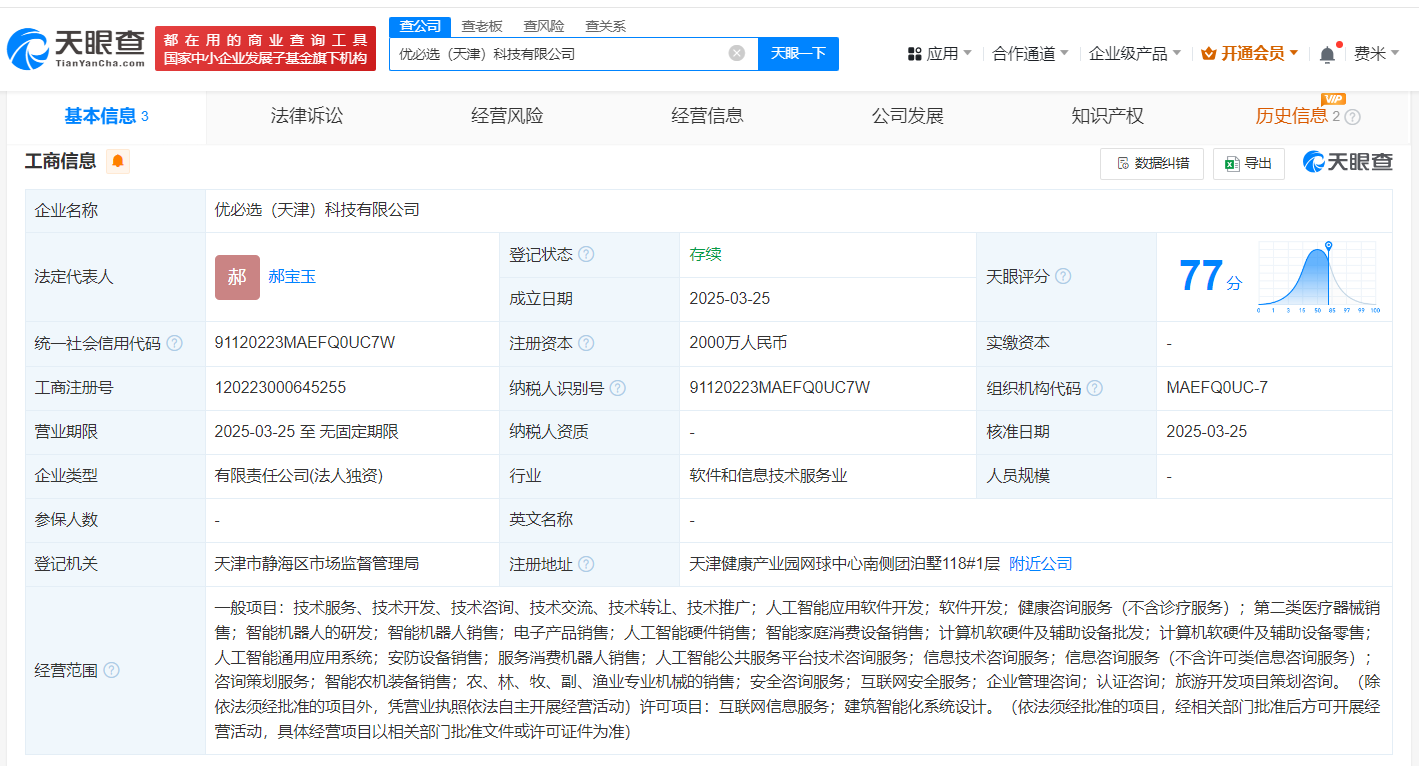Click help icon beside 天眼评分
Viewport: 1419px width, 766px height.
tap(1063, 276)
